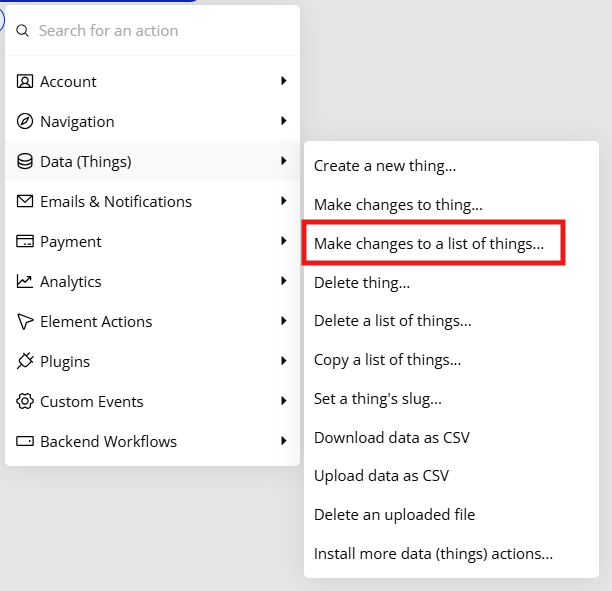Click the Plugins plug icon
The width and height of the screenshot is (612, 591).
[25, 361]
